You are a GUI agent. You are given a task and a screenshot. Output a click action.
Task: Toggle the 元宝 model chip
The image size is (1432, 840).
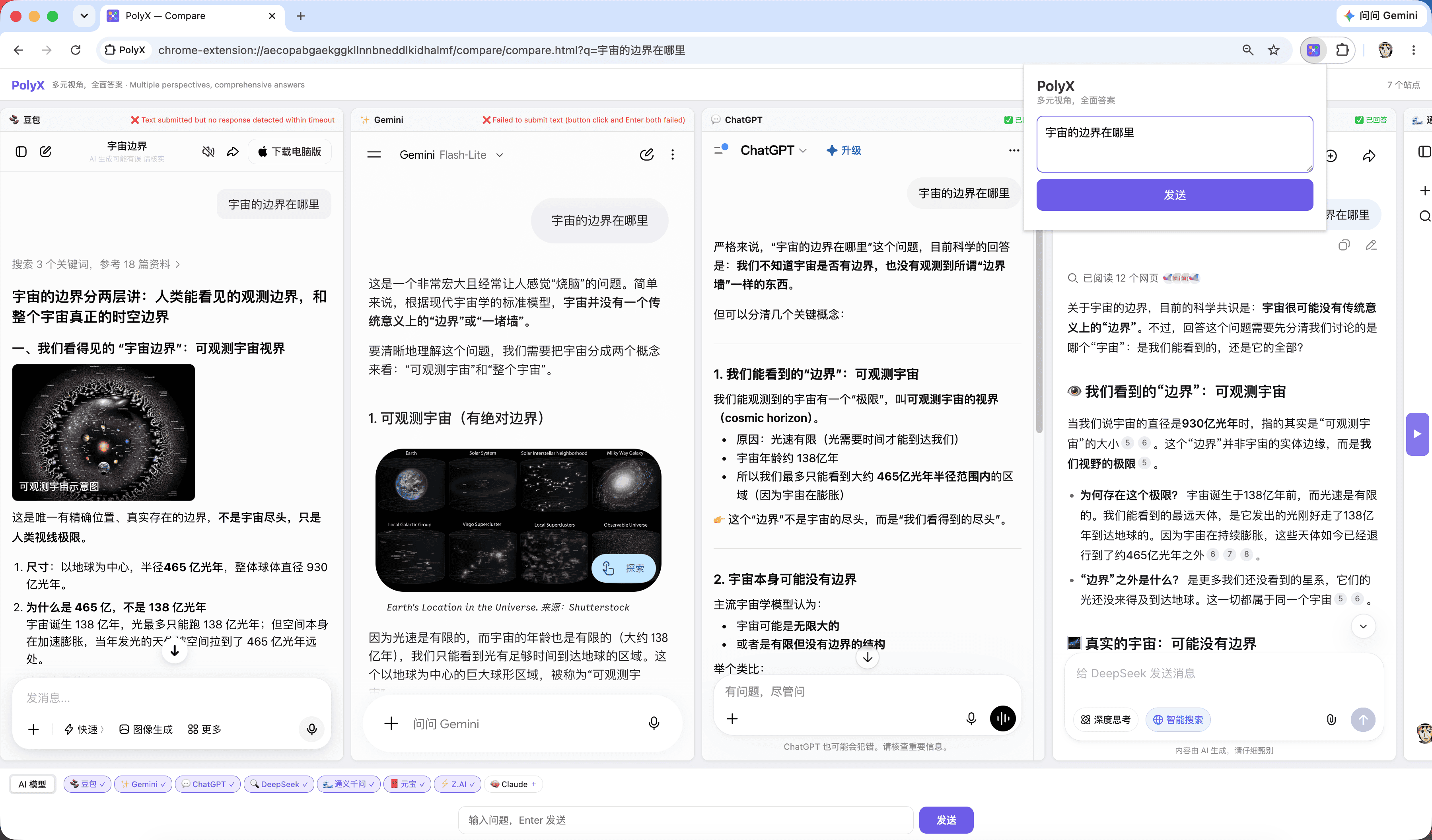coord(407,784)
